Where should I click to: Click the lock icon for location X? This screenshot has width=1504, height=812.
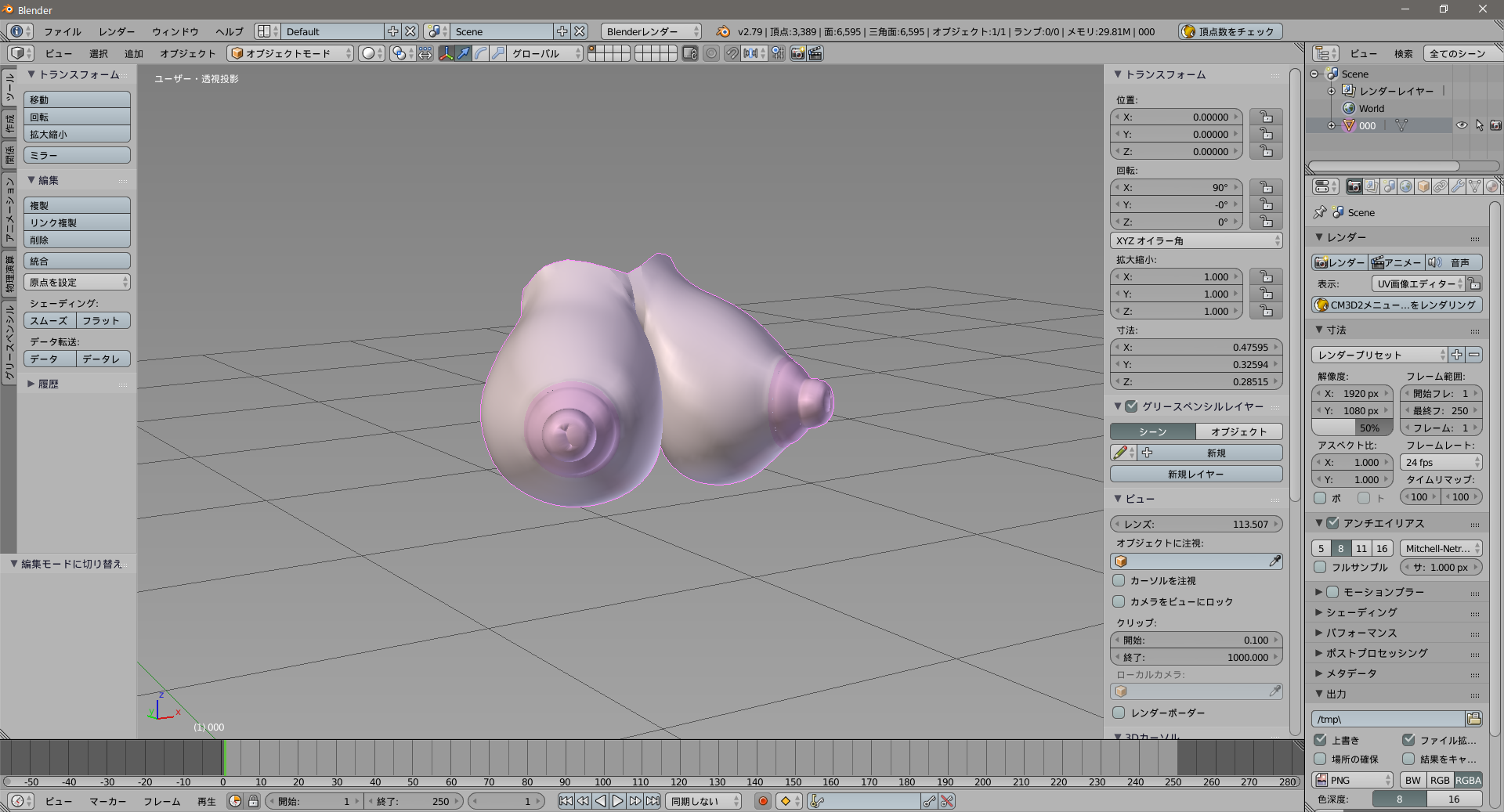point(1265,117)
